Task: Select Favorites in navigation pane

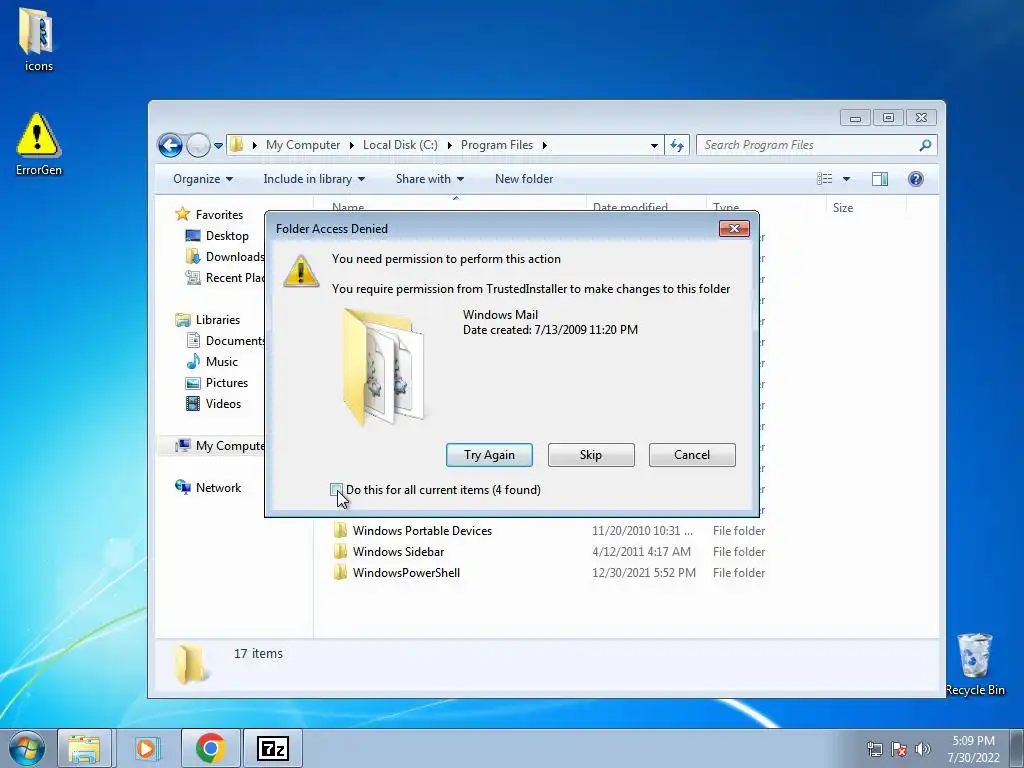Action: click(x=210, y=215)
